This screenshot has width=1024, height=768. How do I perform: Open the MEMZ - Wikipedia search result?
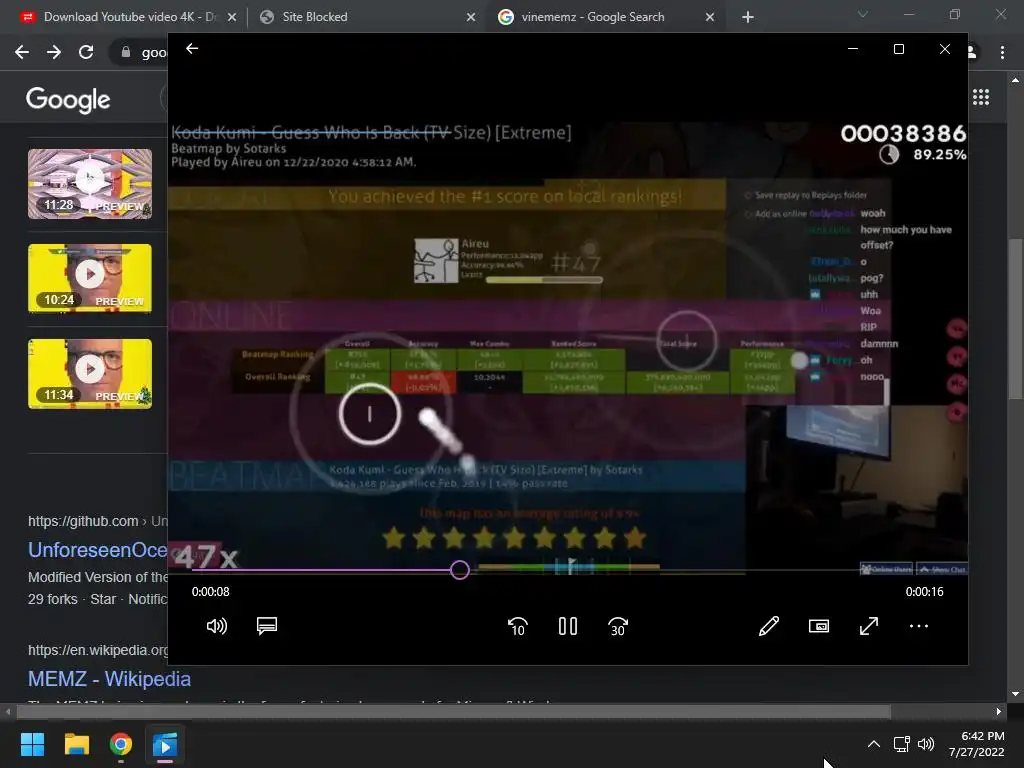[x=109, y=679]
